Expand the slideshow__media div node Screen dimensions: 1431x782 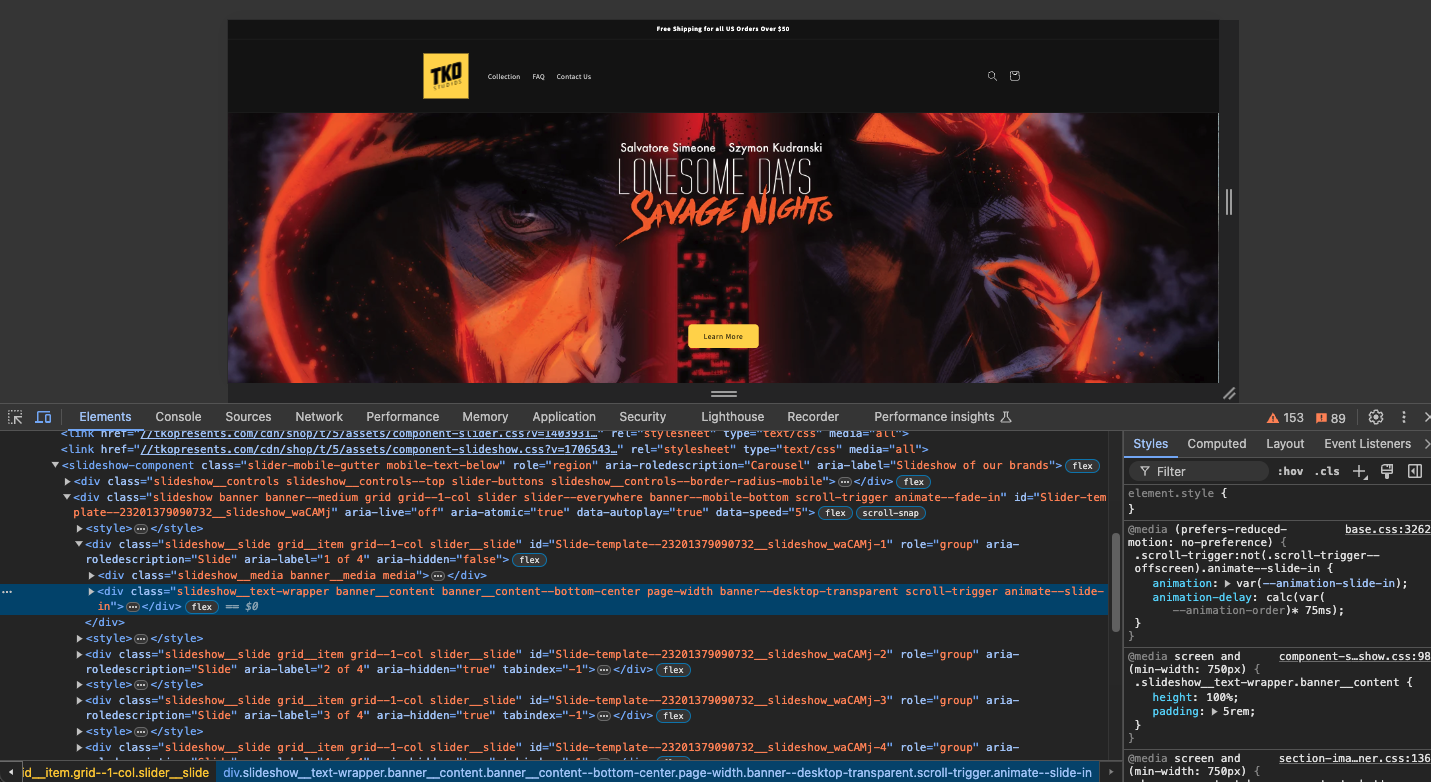click(91, 575)
